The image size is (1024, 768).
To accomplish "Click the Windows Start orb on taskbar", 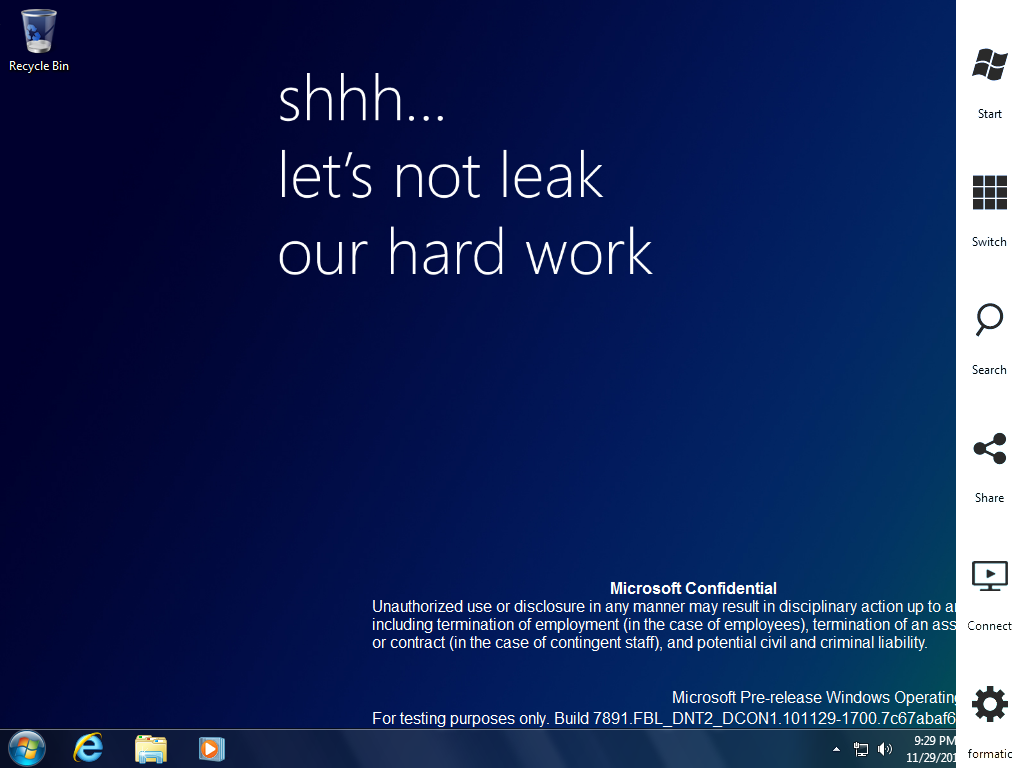I will (27, 748).
